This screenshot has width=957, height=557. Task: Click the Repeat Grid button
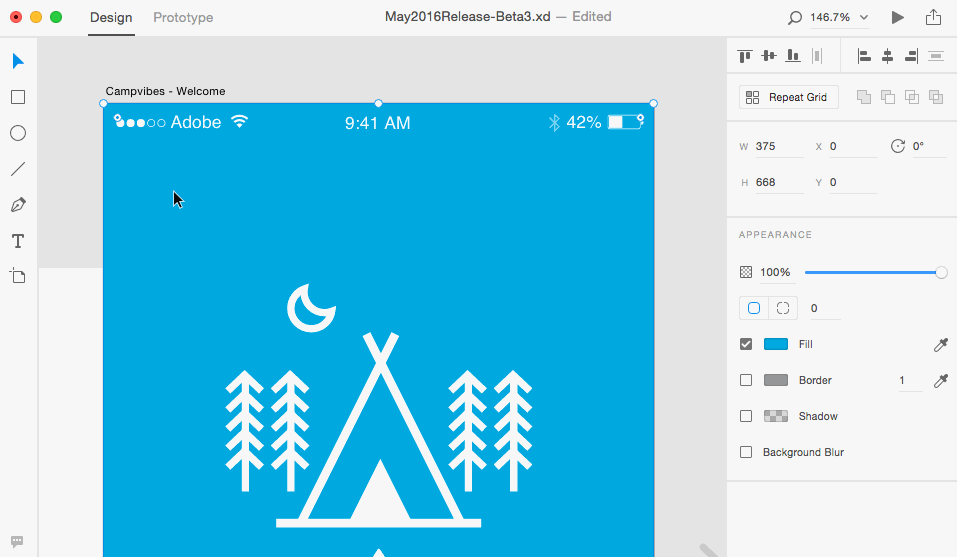pos(789,97)
